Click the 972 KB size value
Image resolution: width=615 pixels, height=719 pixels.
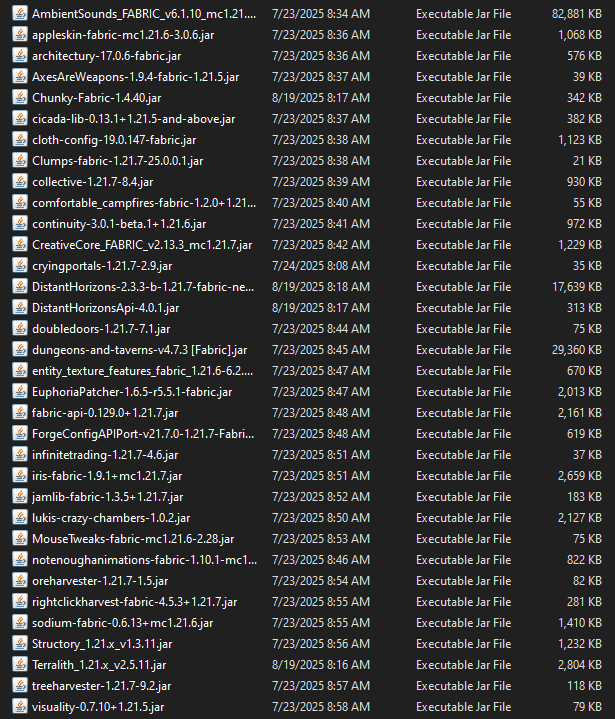coord(584,224)
